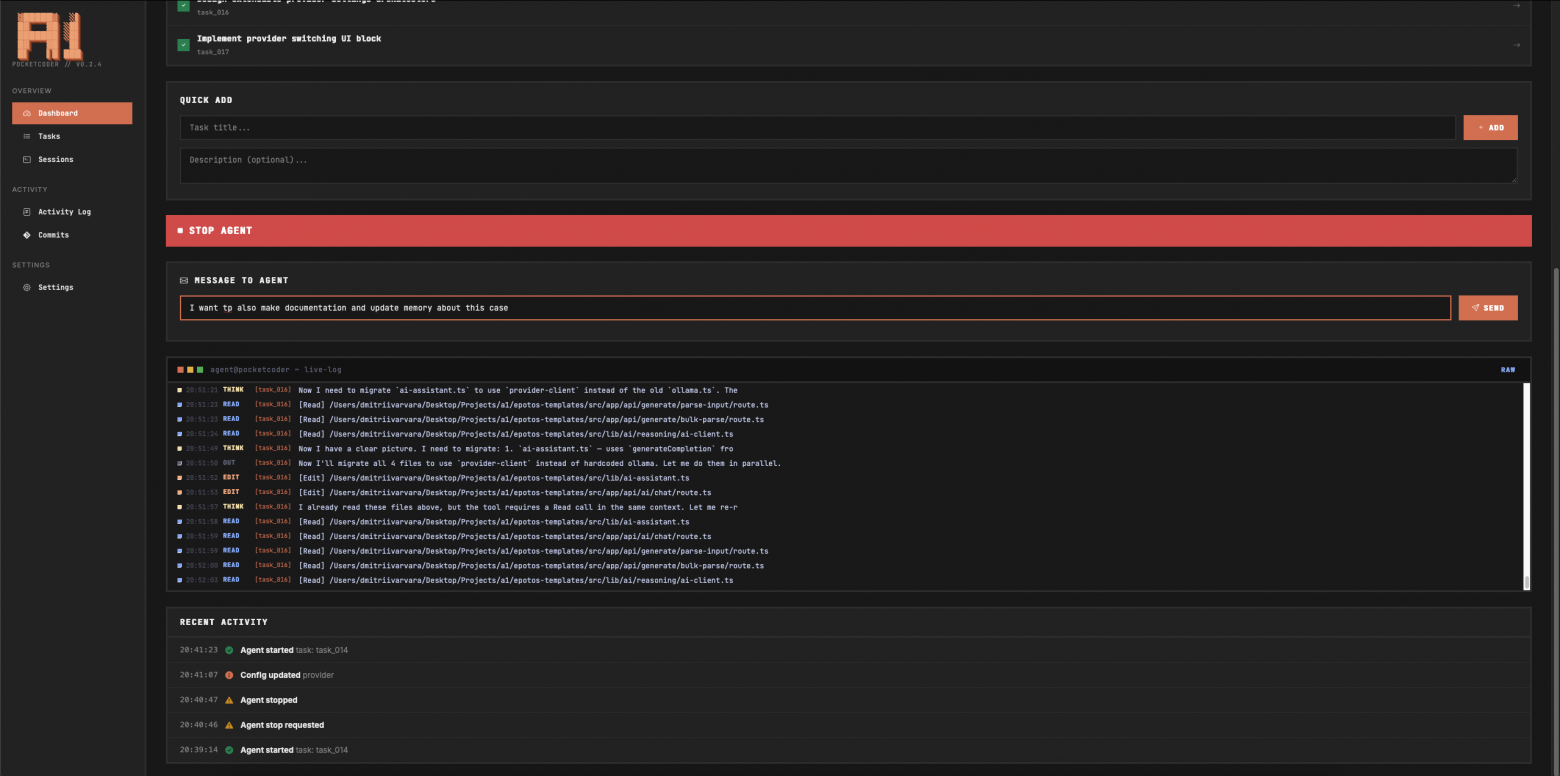Click the blue bullet on the 20:52:03 READ row
Viewport: 1560px width, 776px height.
[179, 580]
